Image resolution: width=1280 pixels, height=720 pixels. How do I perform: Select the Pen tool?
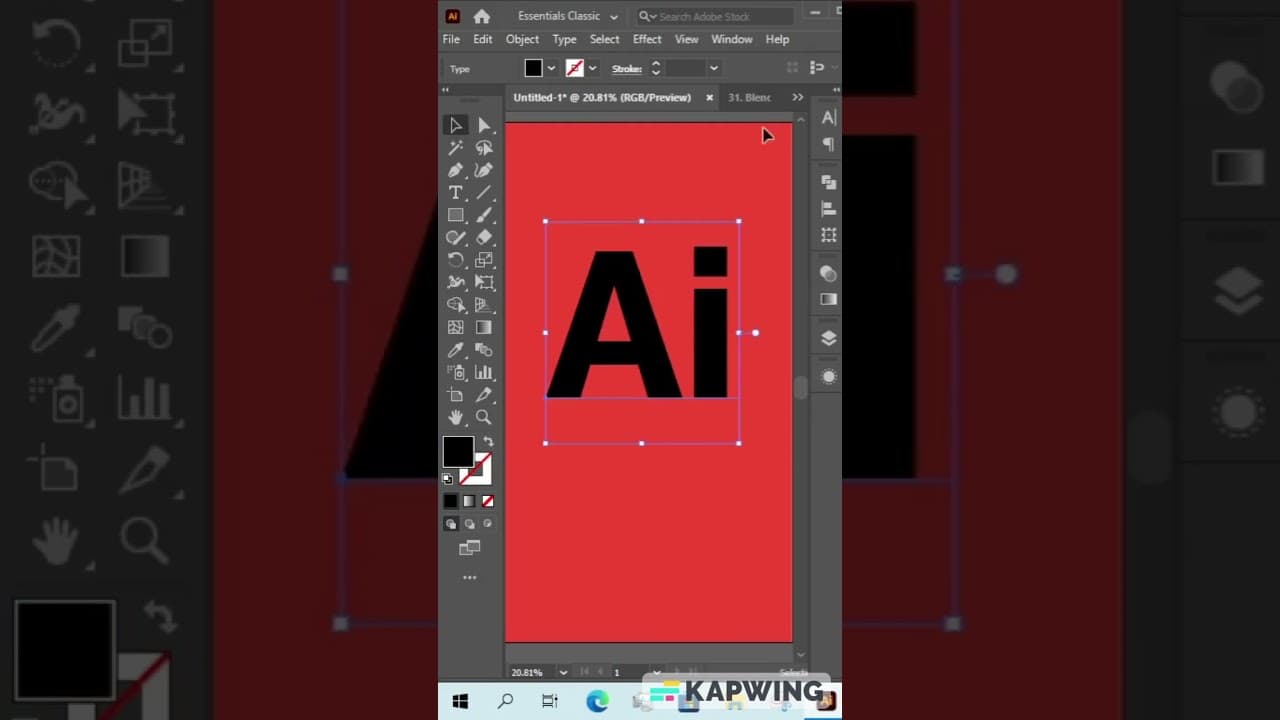(455, 170)
